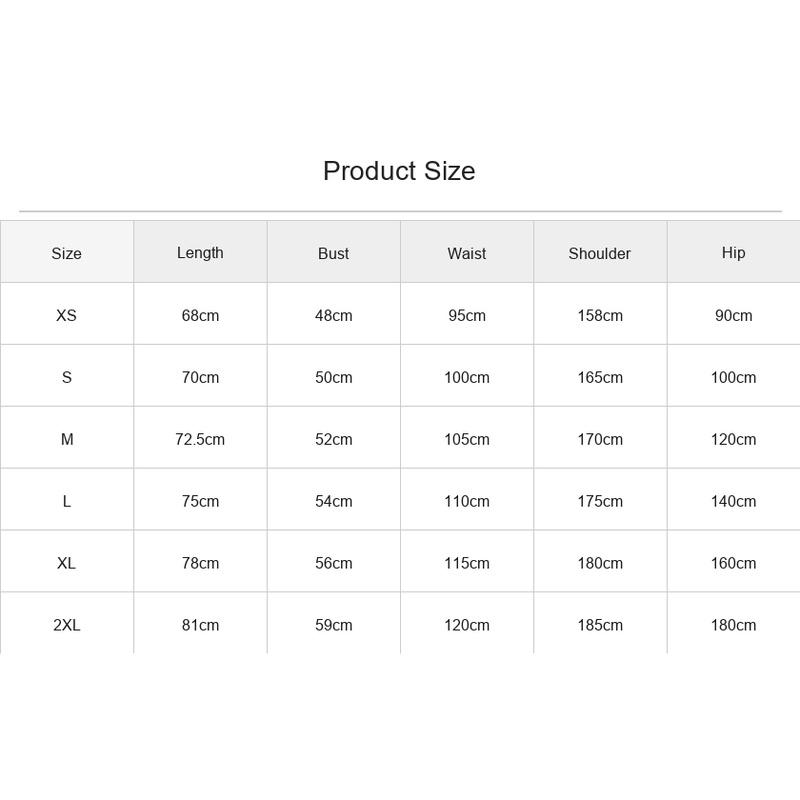Click the XL size row label
800x800 pixels.
pyautogui.click(x=66, y=563)
